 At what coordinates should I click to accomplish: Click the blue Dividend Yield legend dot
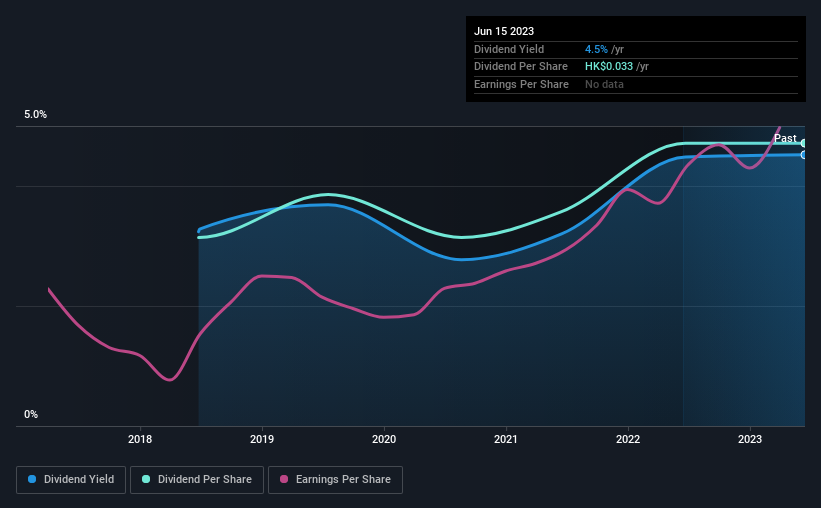coord(32,479)
